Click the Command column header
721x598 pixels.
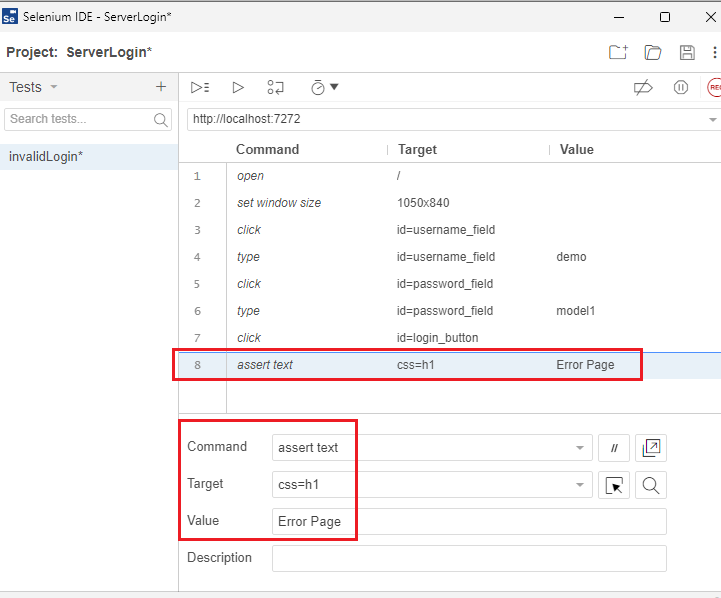tap(268, 149)
